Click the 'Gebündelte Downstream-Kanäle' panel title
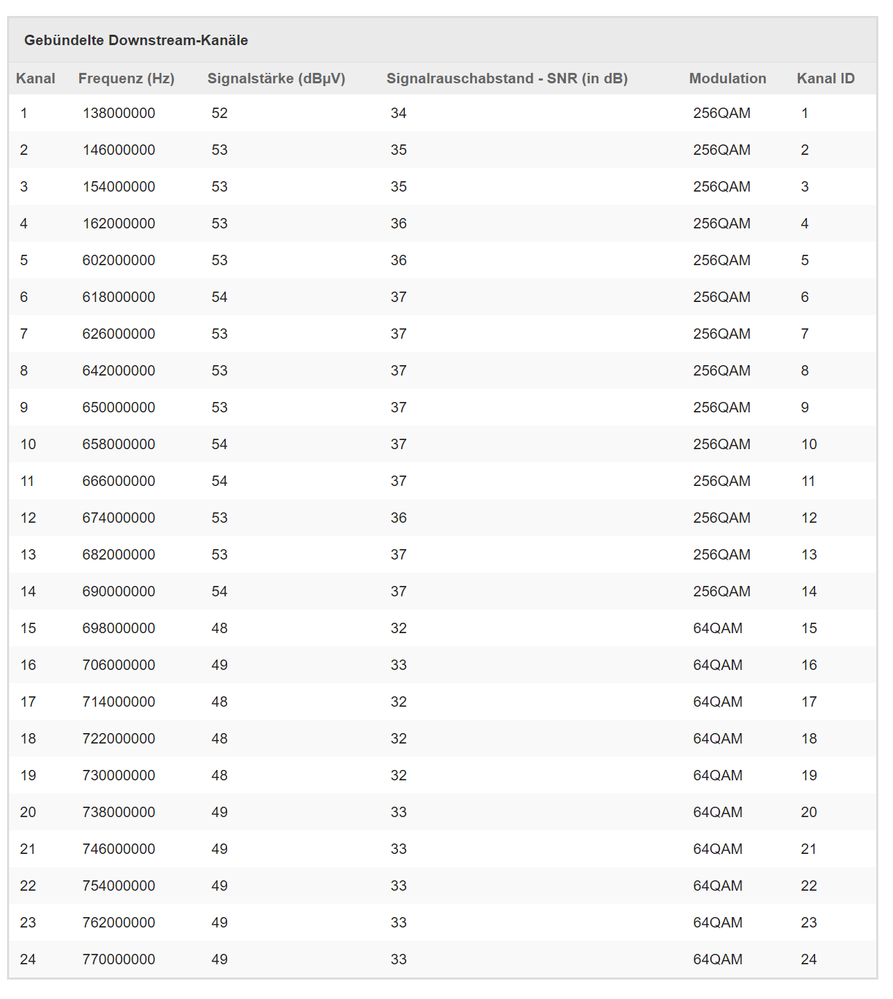Screen dimensions: 893x999 click(x=136, y=41)
